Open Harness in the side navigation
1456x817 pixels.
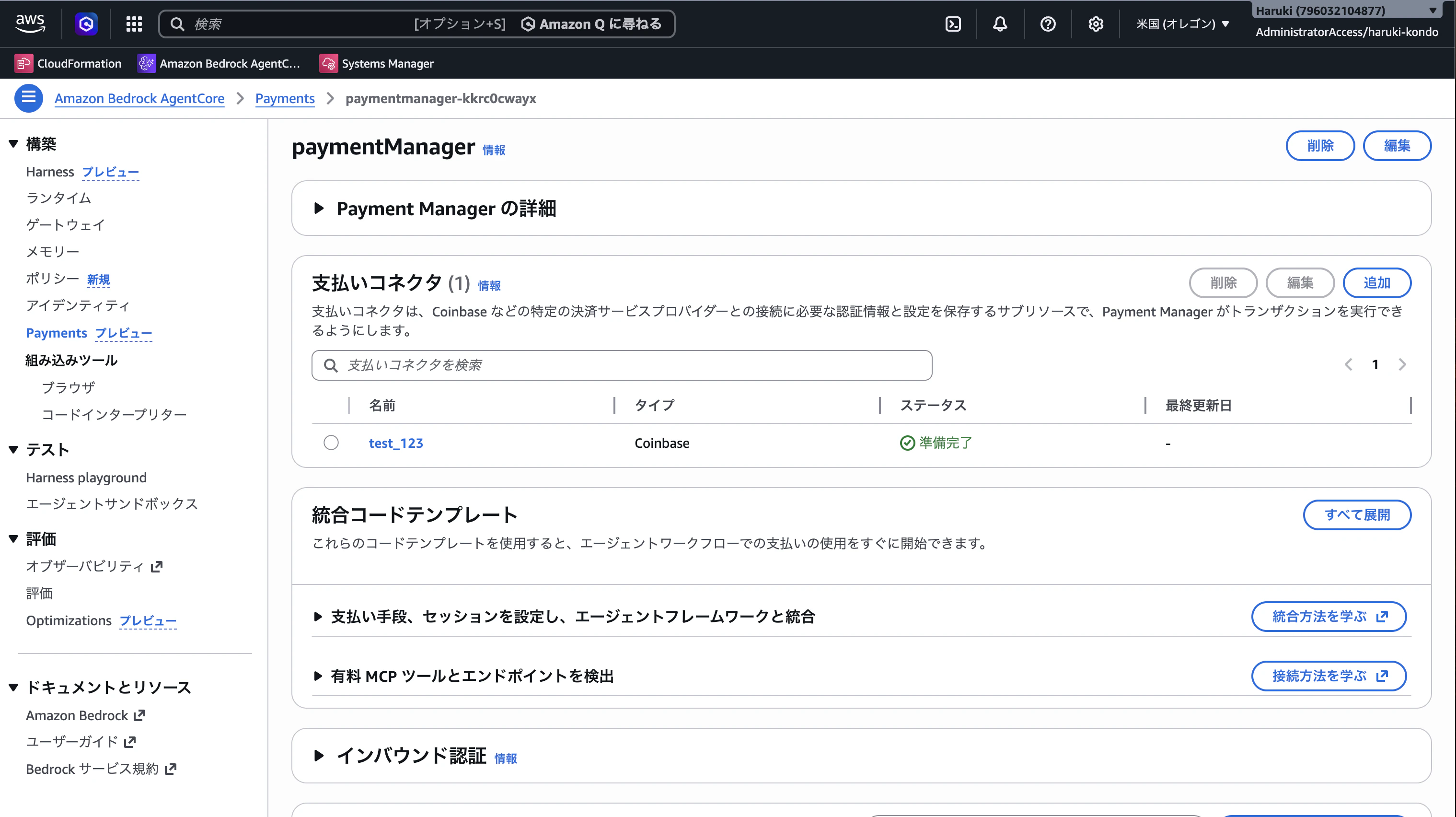[x=50, y=172]
